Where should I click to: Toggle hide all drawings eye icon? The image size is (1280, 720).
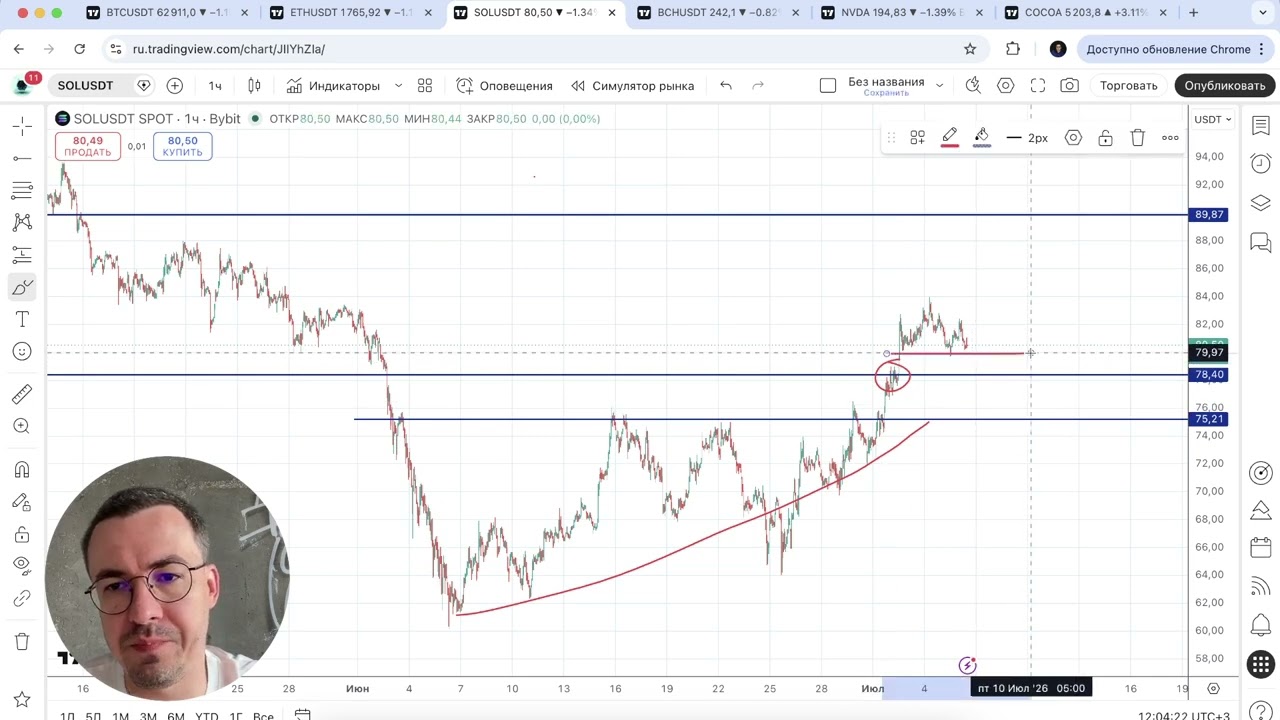(x=22, y=566)
